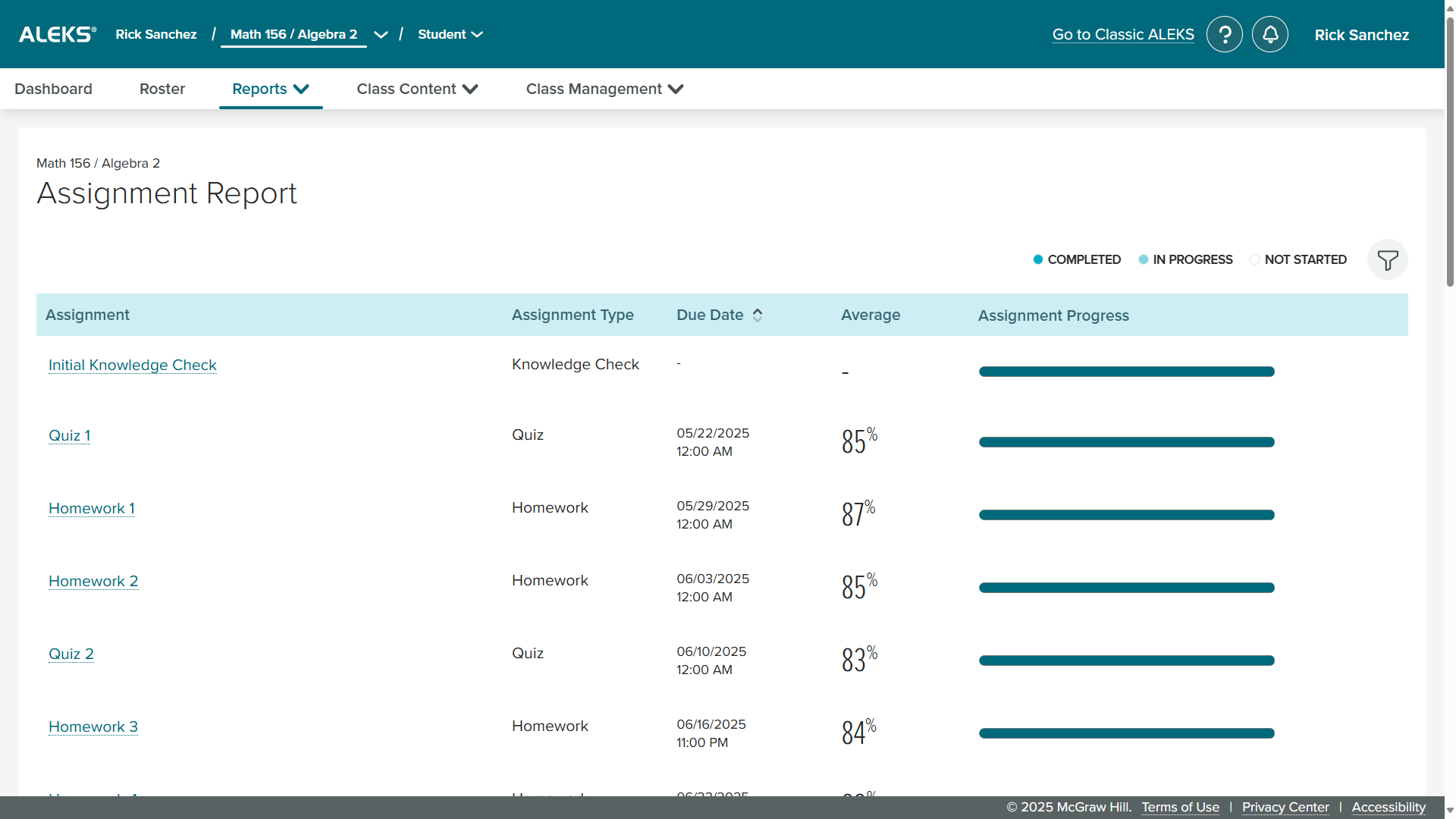Open the Terms of Use link
The height and width of the screenshot is (819, 1456).
[1181, 807]
